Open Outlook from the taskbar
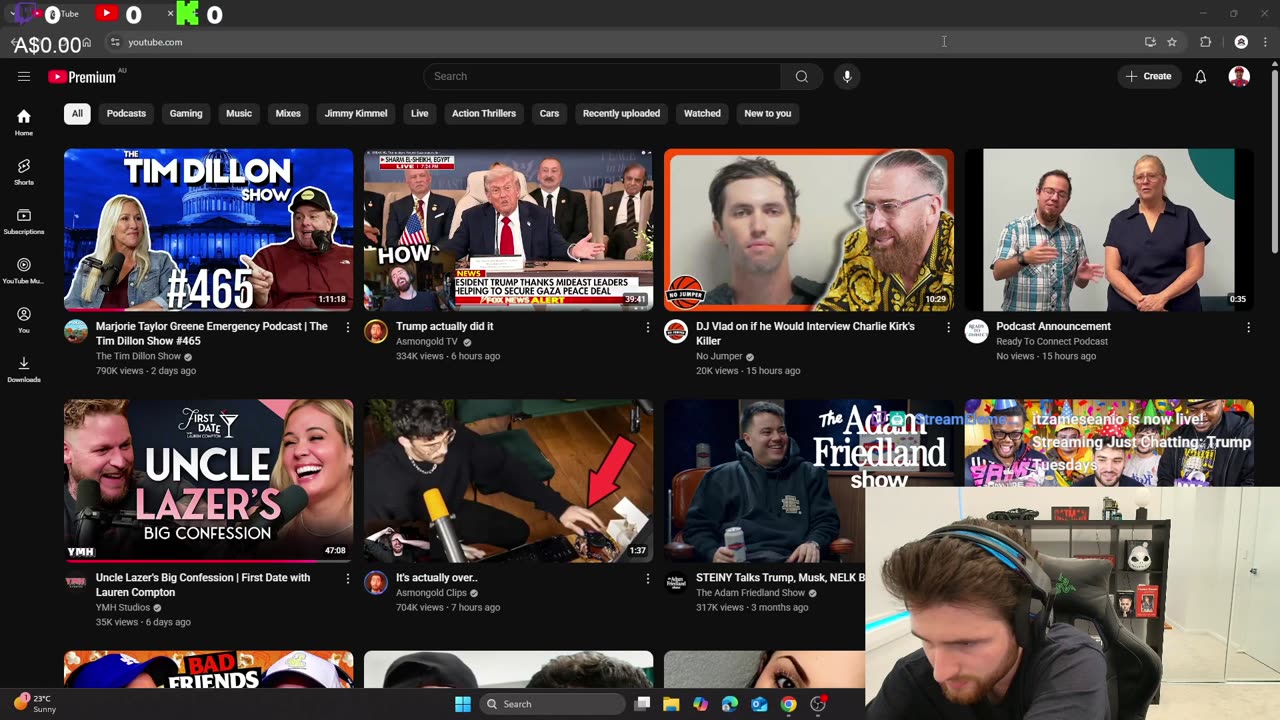Viewport: 1280px width, 720px height. point(759,704)
